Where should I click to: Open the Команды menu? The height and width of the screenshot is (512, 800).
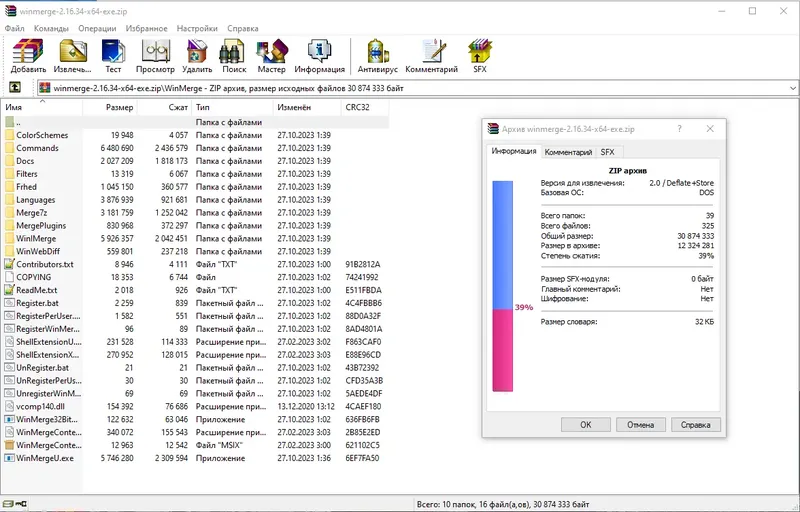click(51, 29)
